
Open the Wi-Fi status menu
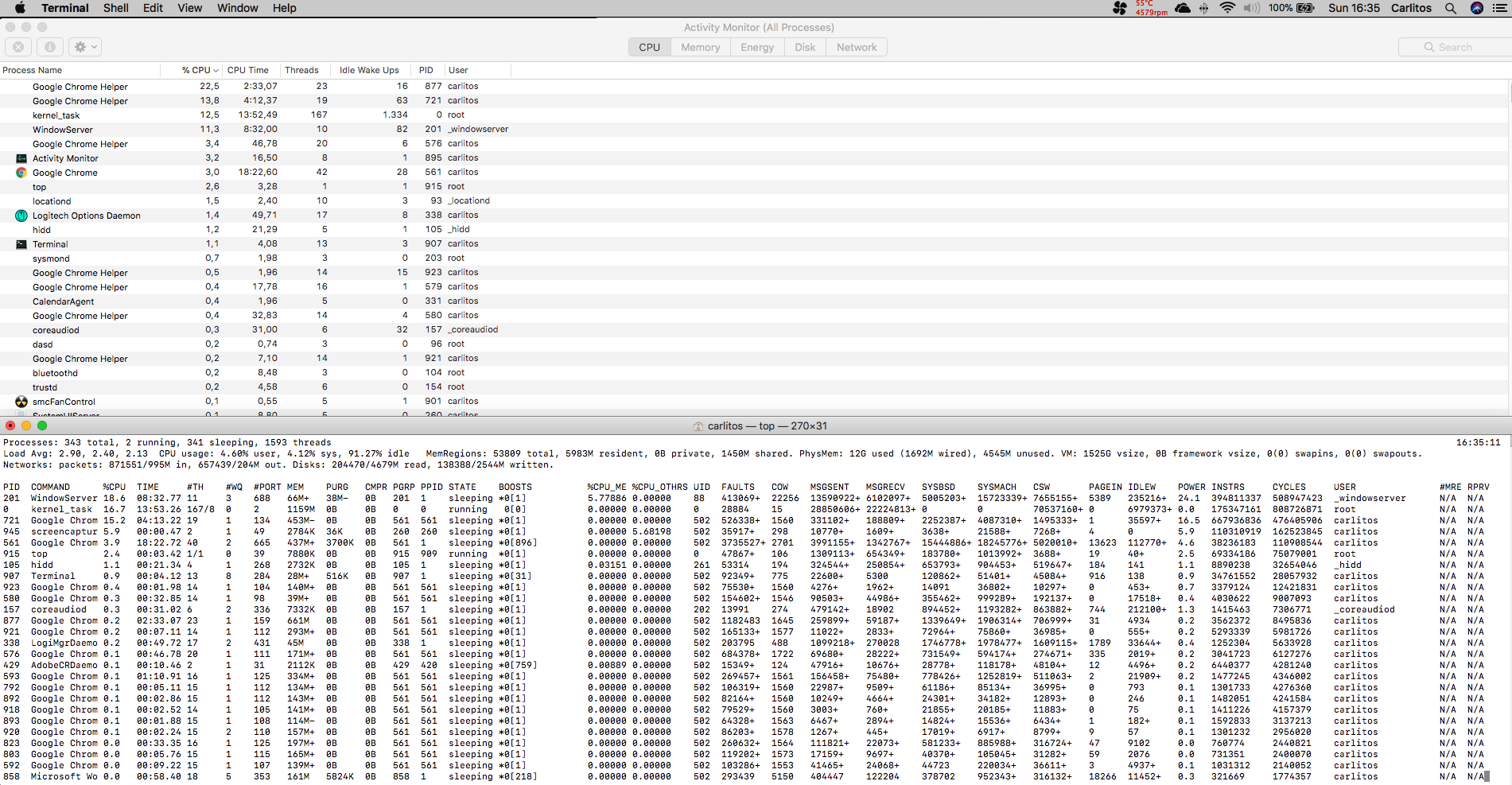[x=1227, y=8]
